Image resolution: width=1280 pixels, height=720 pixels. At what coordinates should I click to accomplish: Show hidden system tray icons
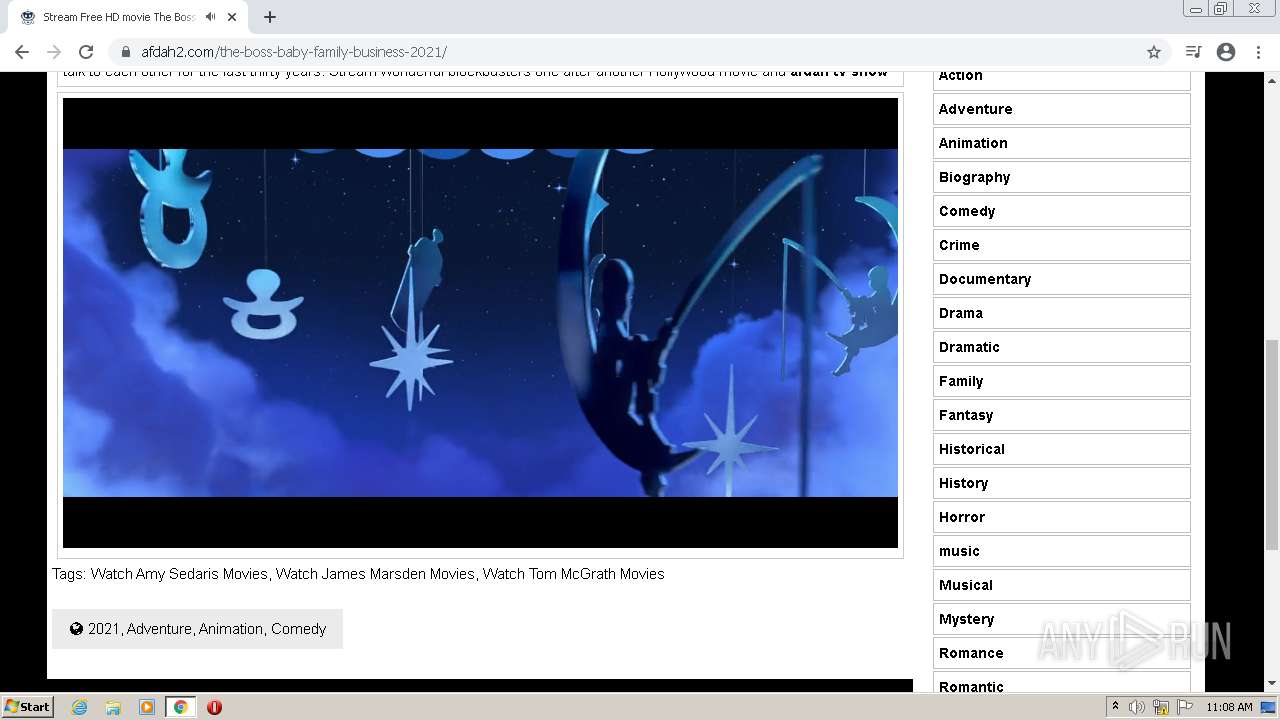click(1115, 707)
